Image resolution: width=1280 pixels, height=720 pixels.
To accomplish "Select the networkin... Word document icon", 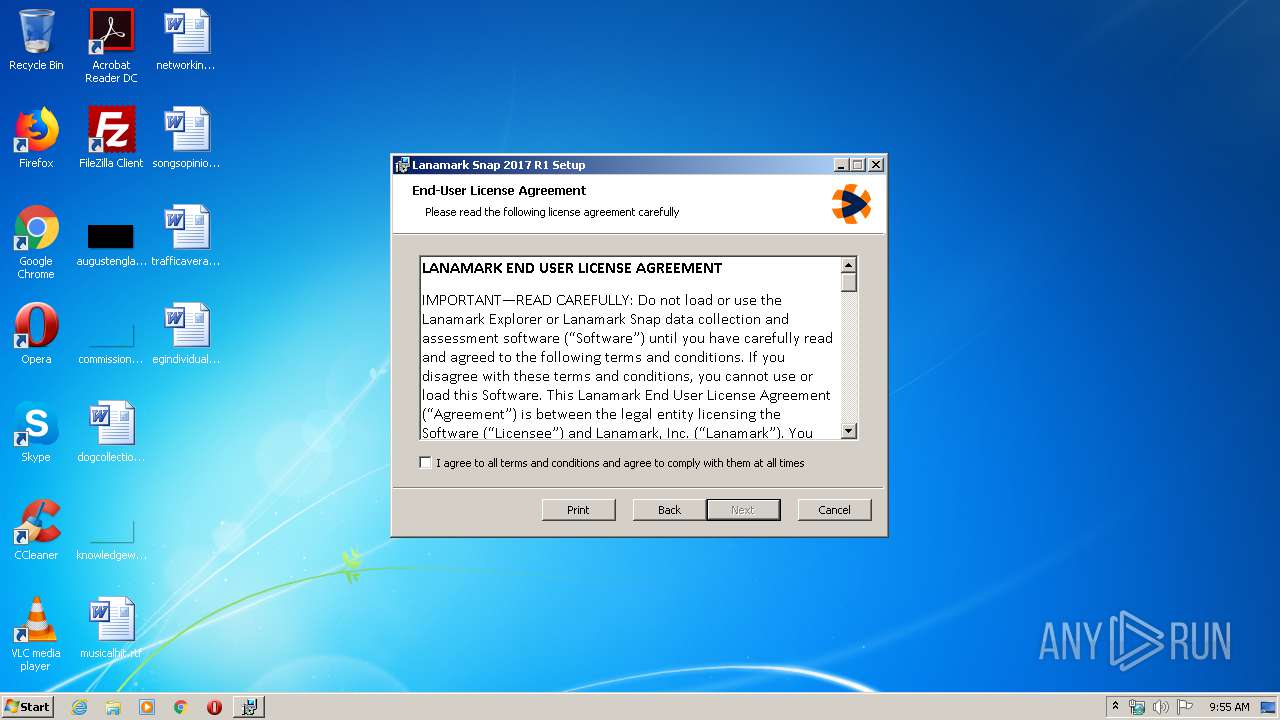I will point(186,41).
